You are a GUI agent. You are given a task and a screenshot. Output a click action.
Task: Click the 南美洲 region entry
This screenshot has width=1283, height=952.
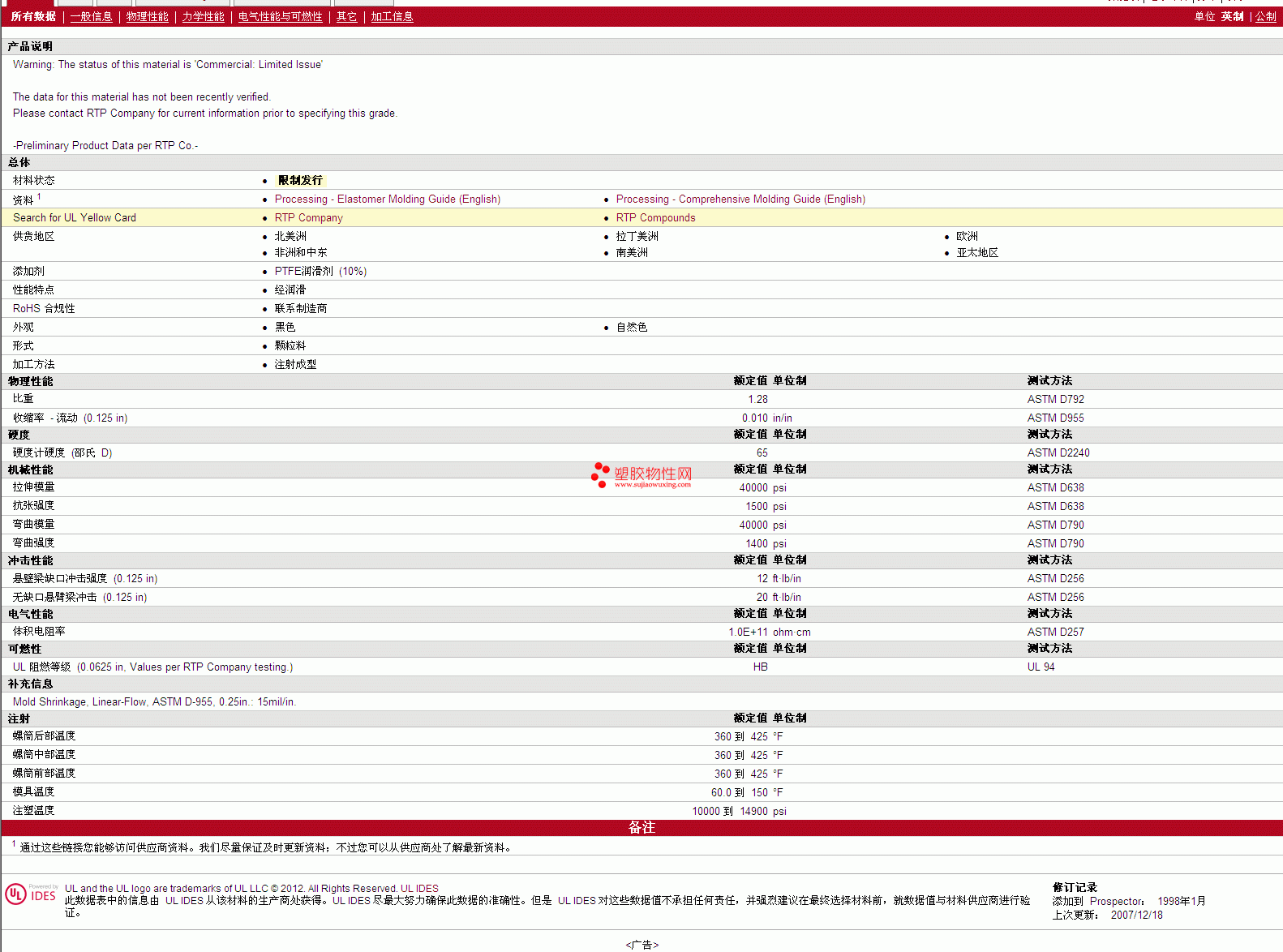click(x=632, y=252)
